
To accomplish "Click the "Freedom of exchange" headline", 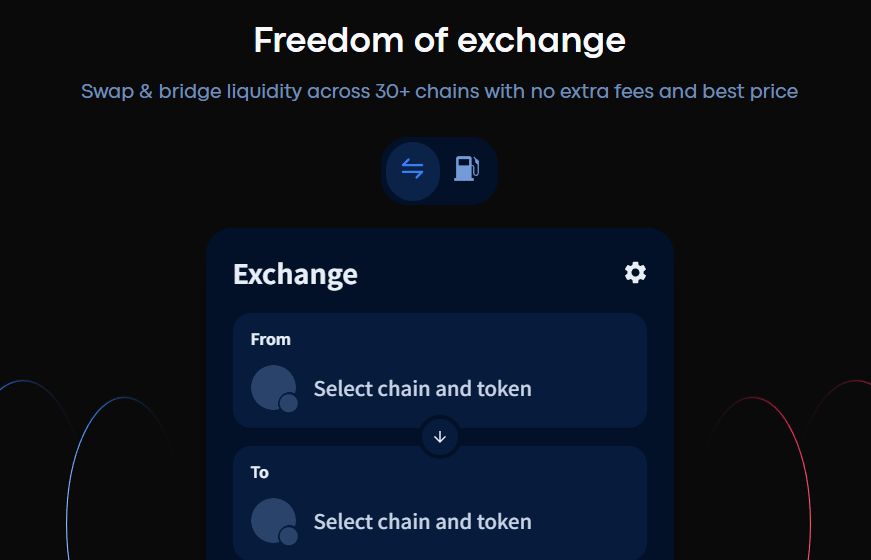I will tap(439, 41).
